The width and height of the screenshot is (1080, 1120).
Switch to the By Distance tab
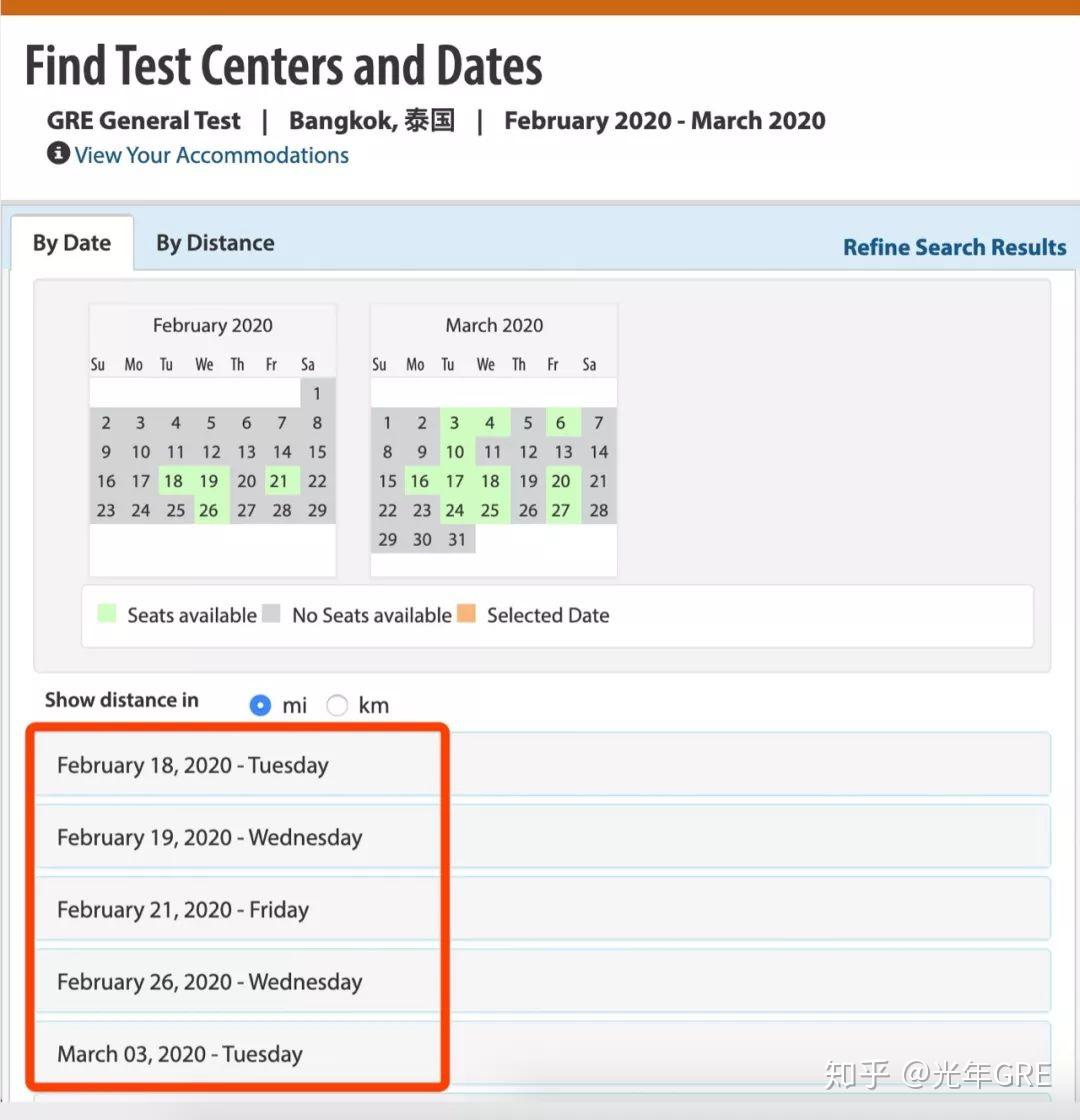[x=215, y=243]
